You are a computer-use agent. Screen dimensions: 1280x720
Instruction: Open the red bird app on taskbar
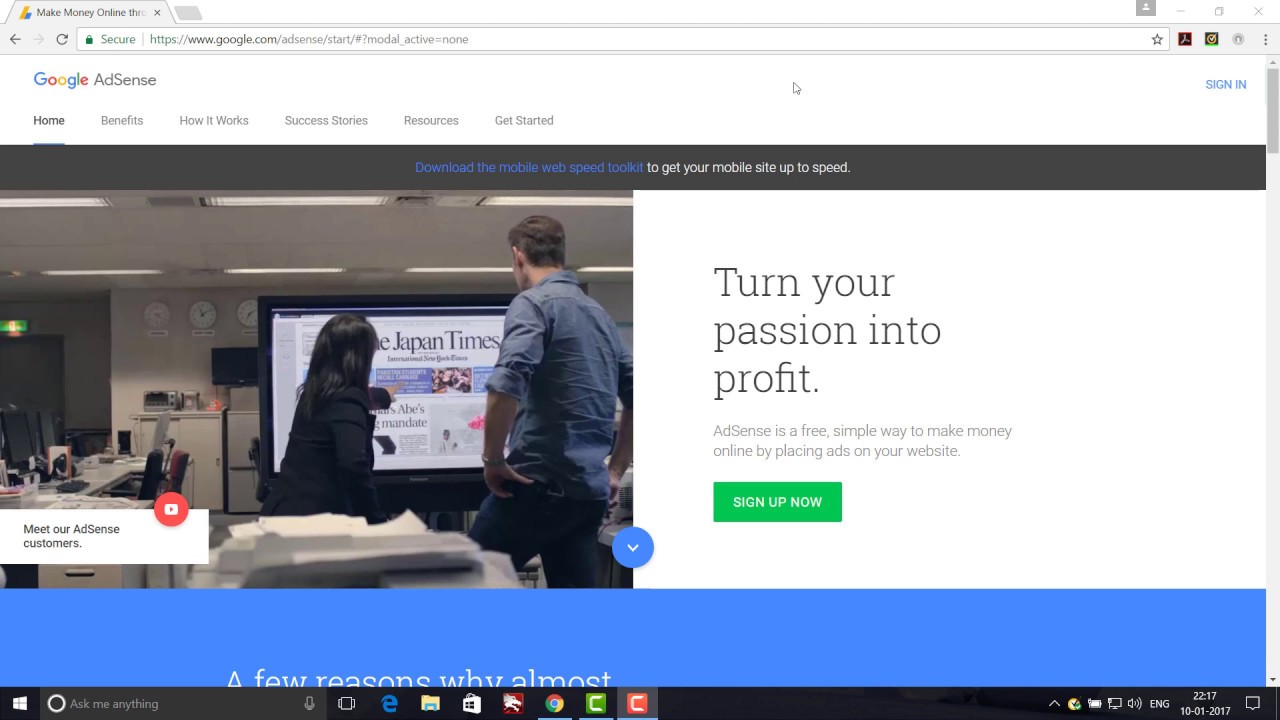[x=513, y=703]
